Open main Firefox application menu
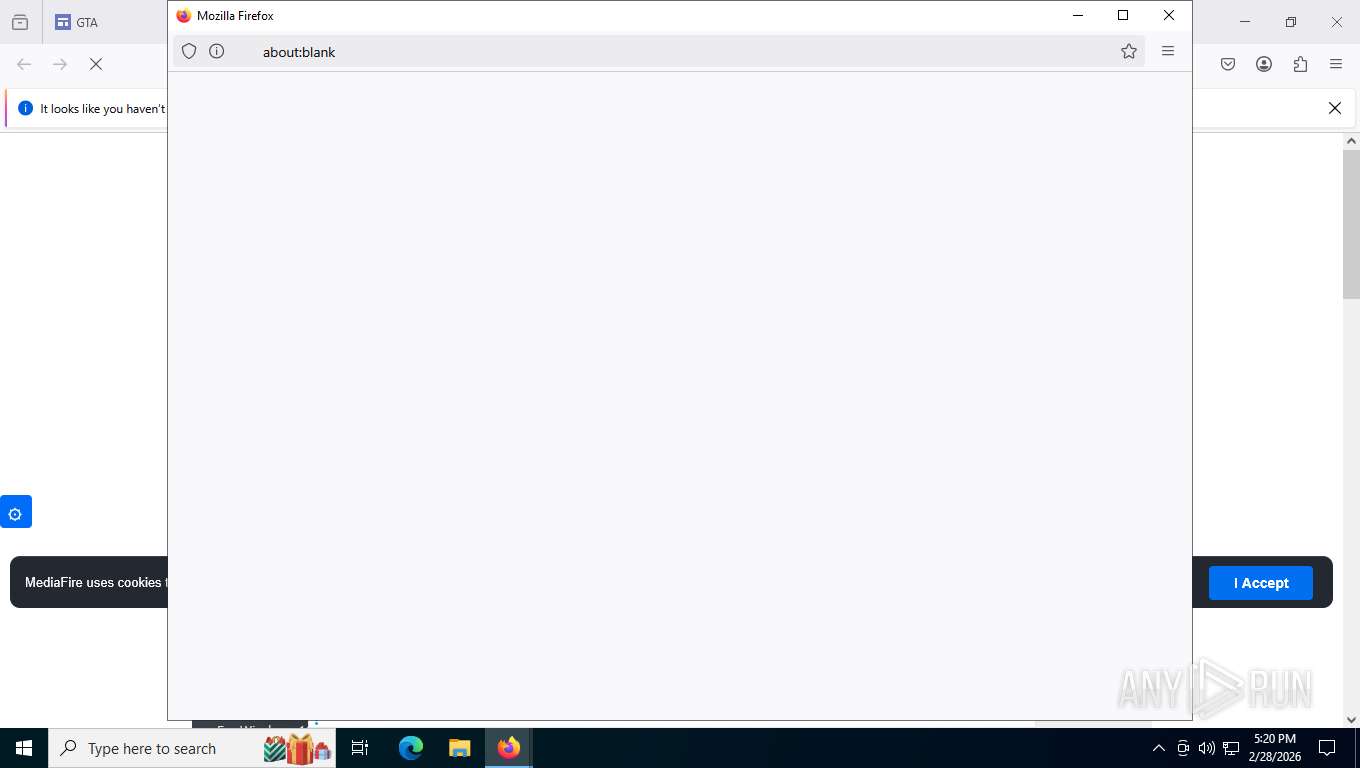Screen dimensions: 1360x768 (1336, 64)
